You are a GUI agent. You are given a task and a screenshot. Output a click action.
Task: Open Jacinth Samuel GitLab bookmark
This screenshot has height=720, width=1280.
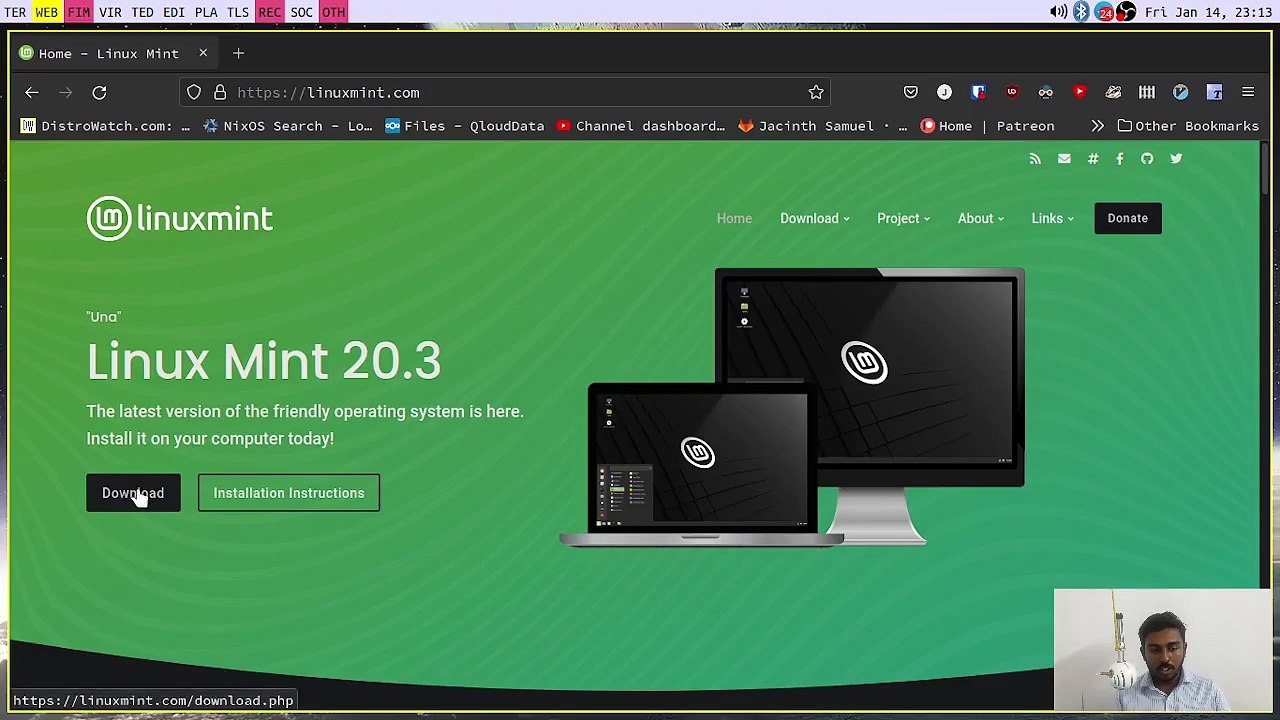click(x=823, y=126)
